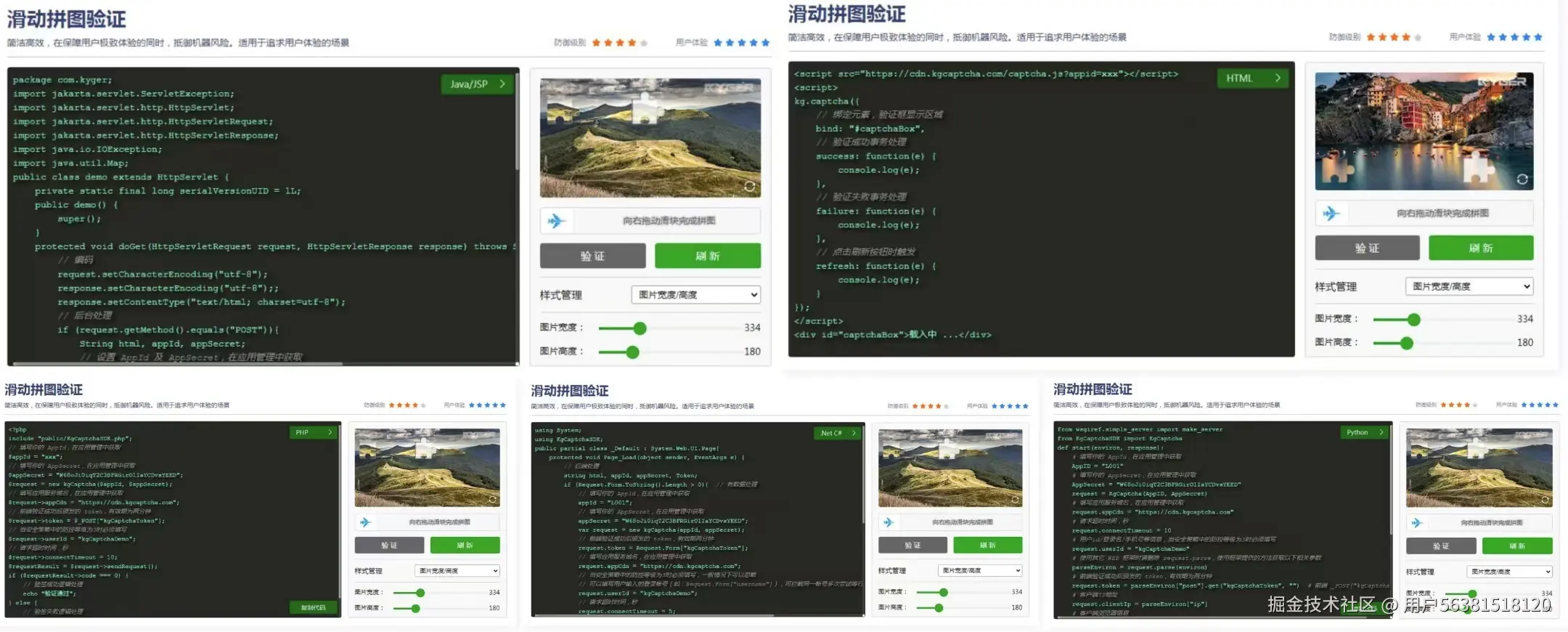Click the refresh icon on the Java/JSP captcha image
This screenshot has height=632, width=1568.
[x=750, y=187]
